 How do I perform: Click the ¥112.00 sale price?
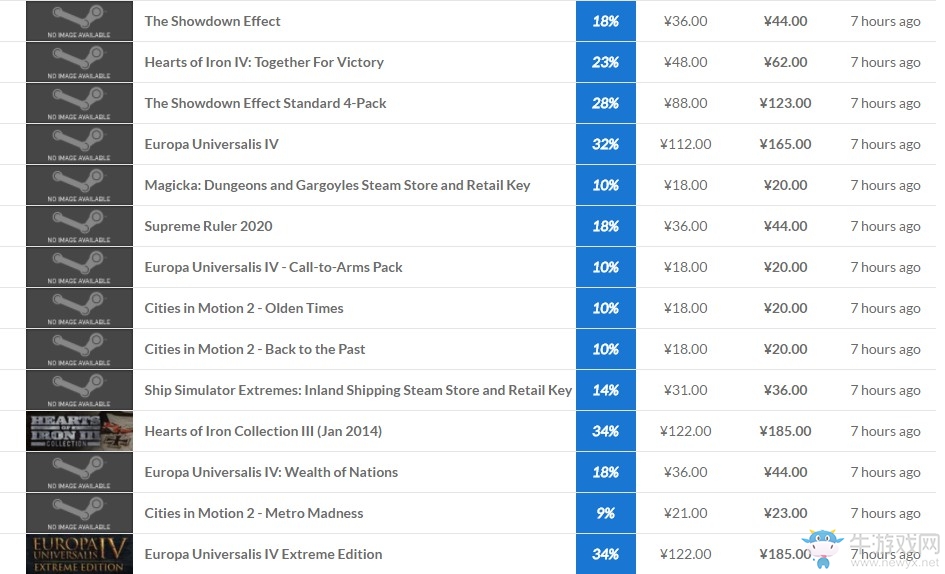pos(685,144)
